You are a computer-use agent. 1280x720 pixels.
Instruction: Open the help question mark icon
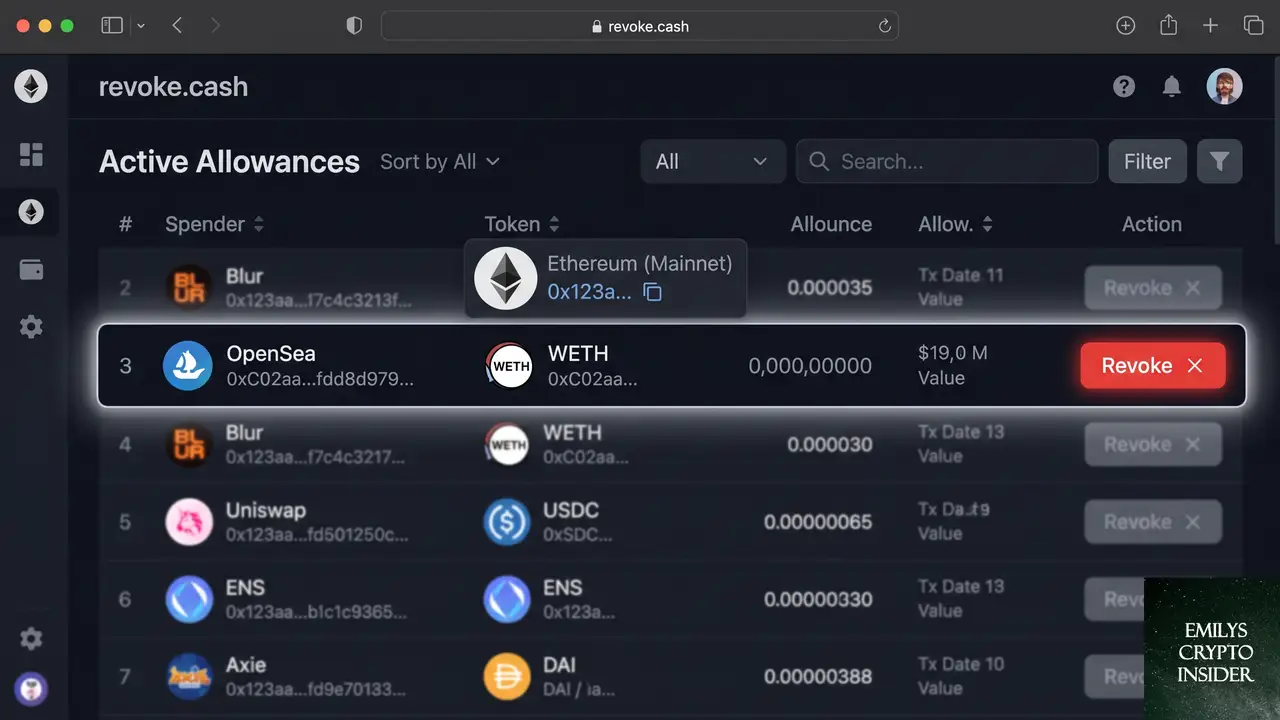tap(1124, 87)
